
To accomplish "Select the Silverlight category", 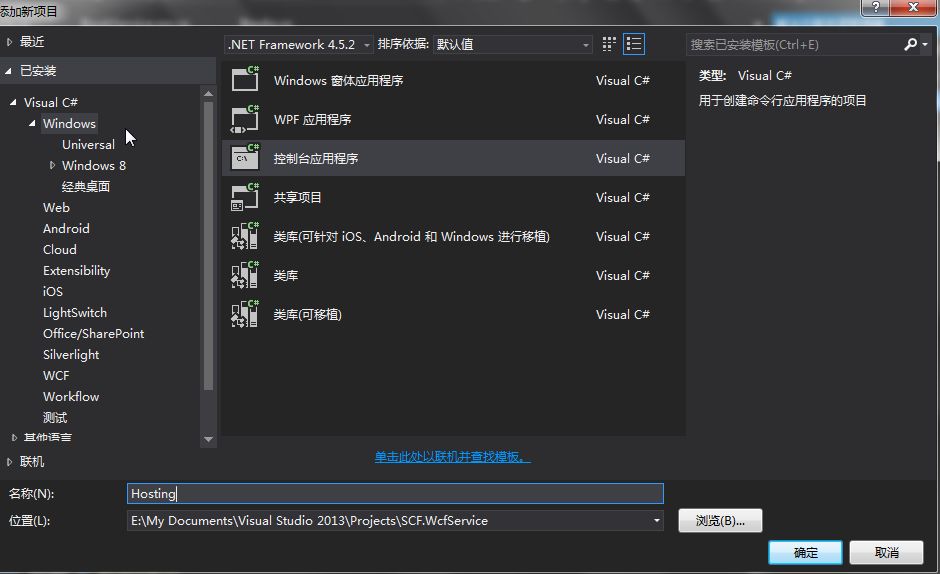I will [71, 354].
